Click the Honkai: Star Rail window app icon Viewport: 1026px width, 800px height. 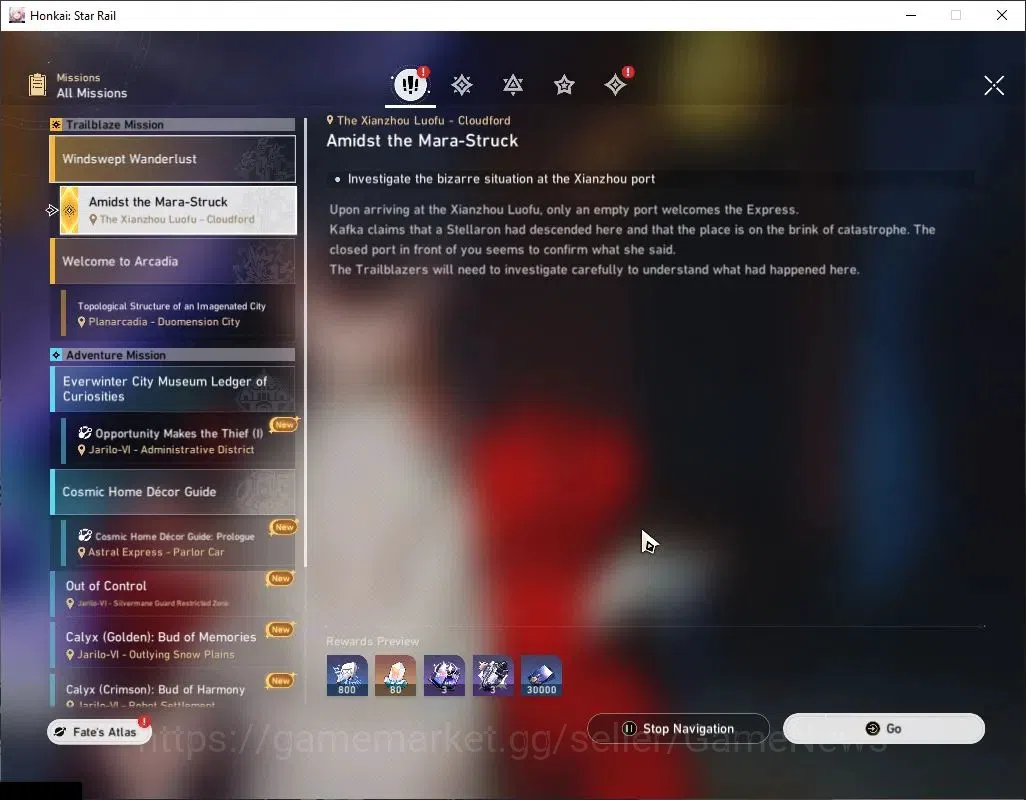pyautogui.click(x=17, y=15)
